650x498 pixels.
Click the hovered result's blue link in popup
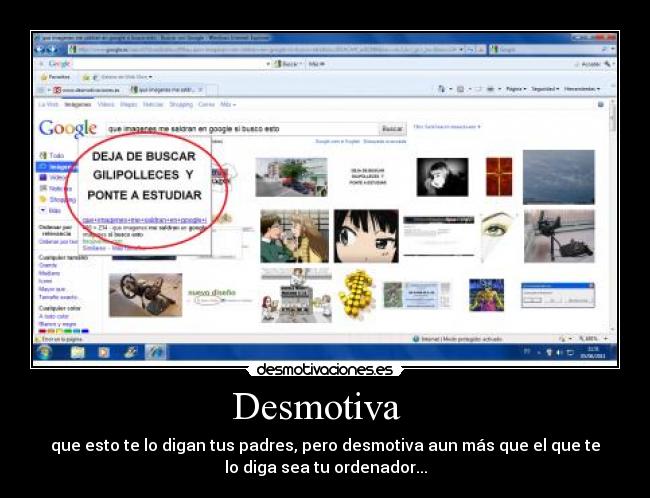click(x=144, y=220)
